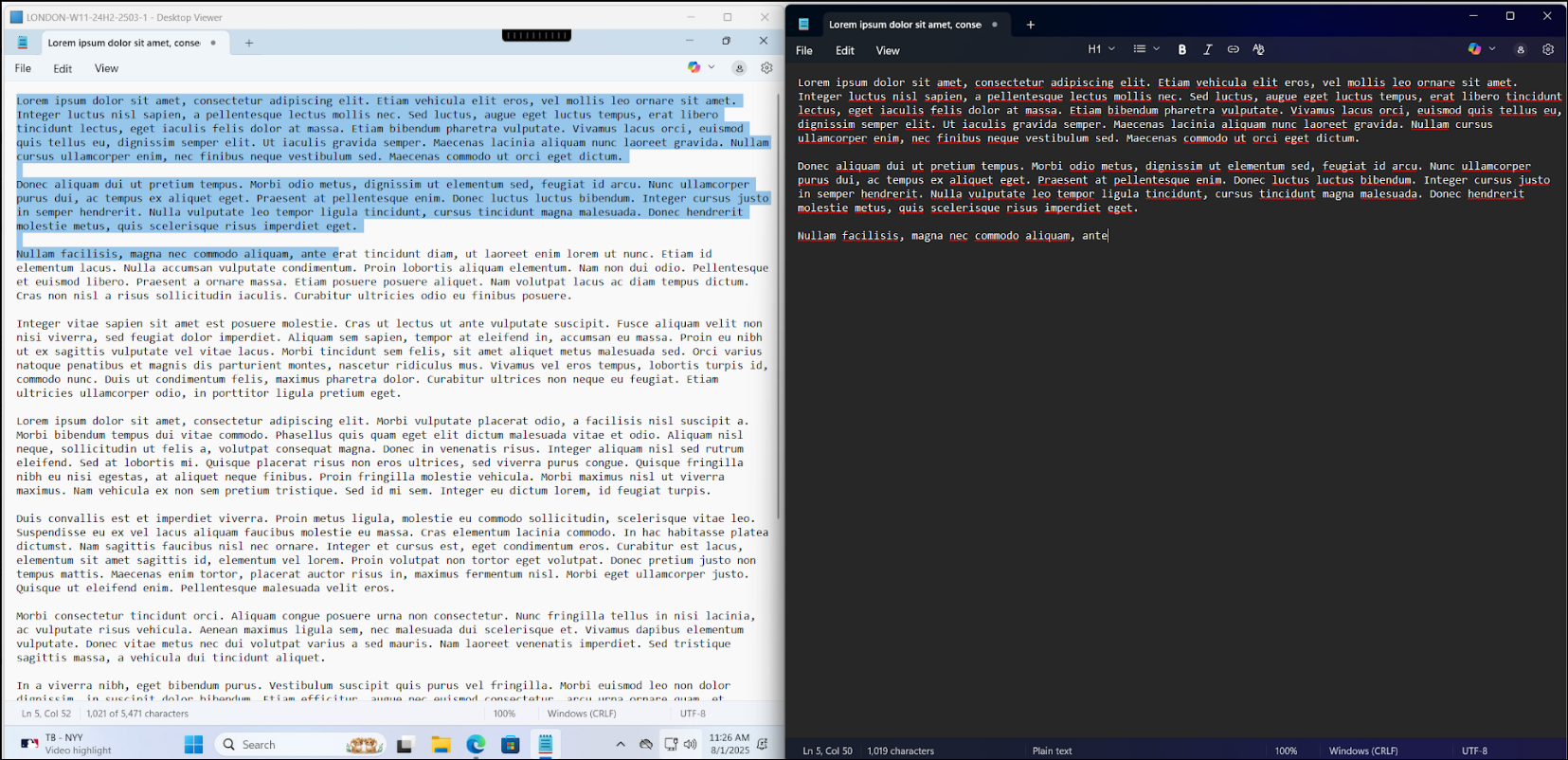Insert a link in the dark Notepad

pyautogui.click(x=1233, y=49)
